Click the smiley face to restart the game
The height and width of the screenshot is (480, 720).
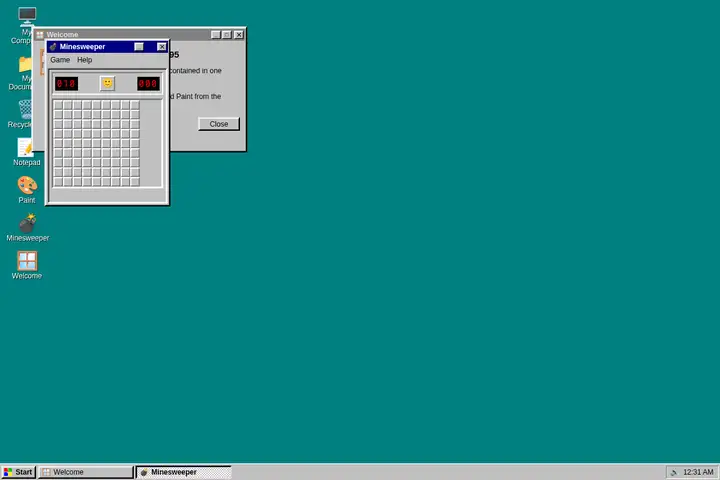(107, 83)
